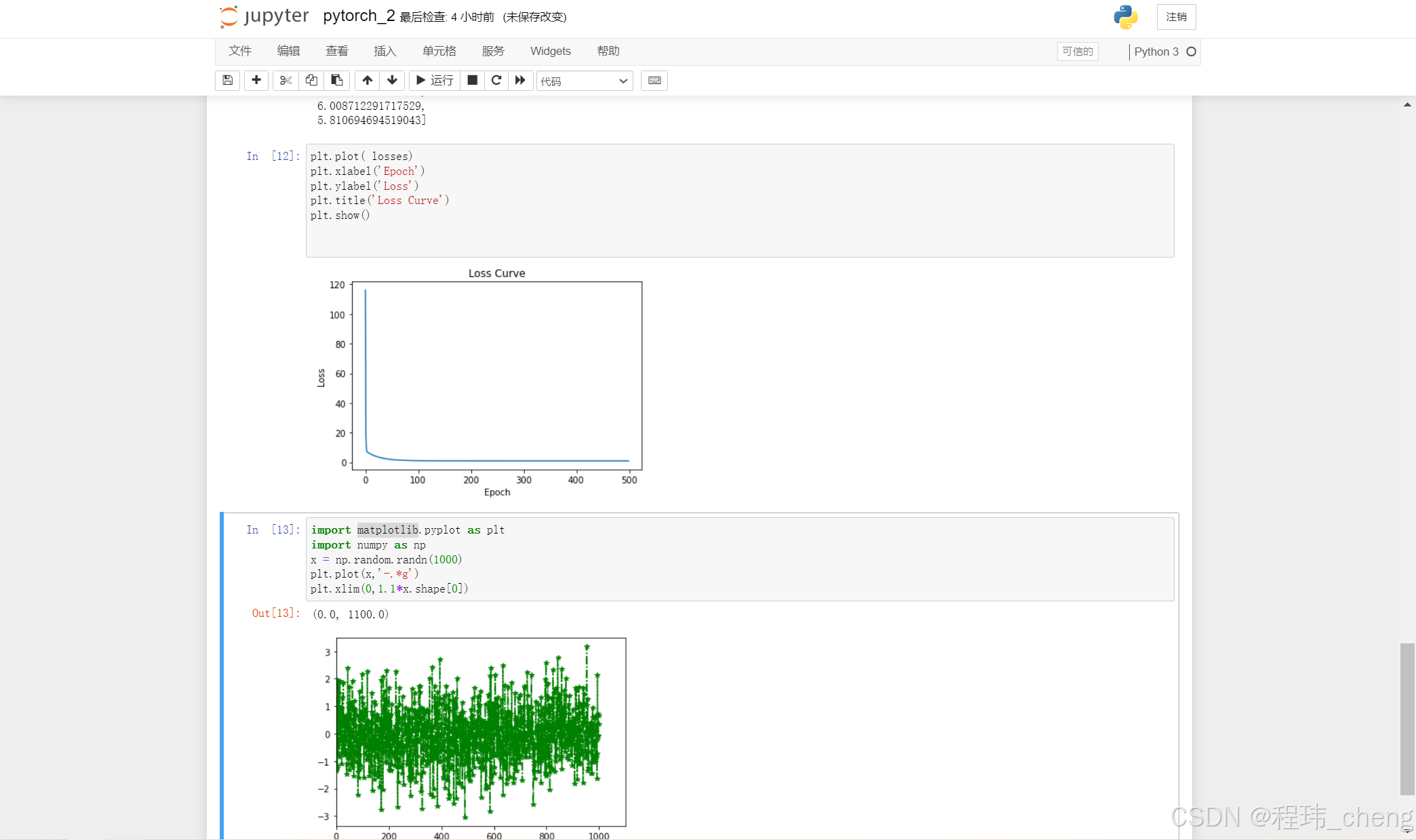
Task: Click the 可信的 trust status button
Action: (1078, 52)
